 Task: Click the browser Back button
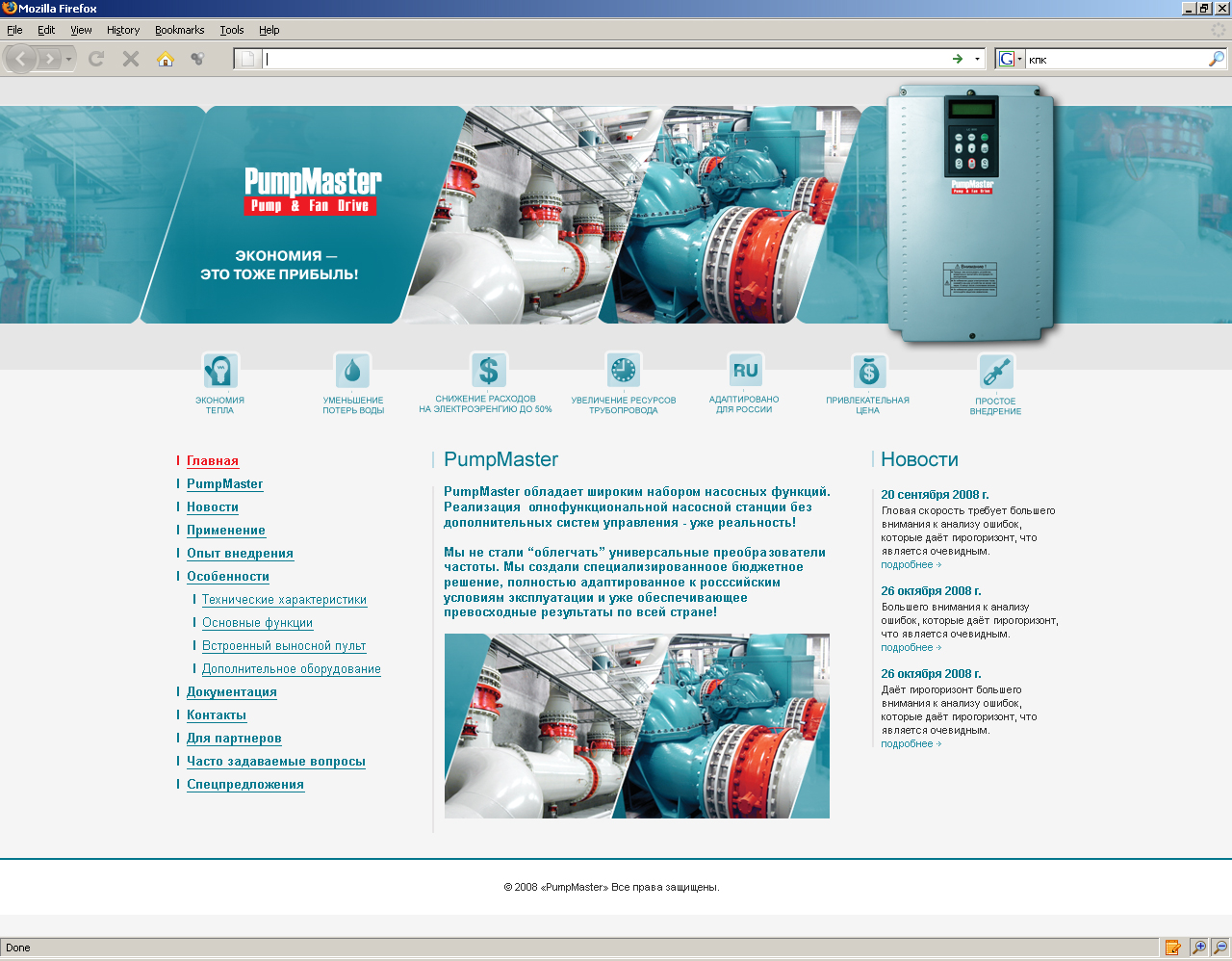[20, 59]
